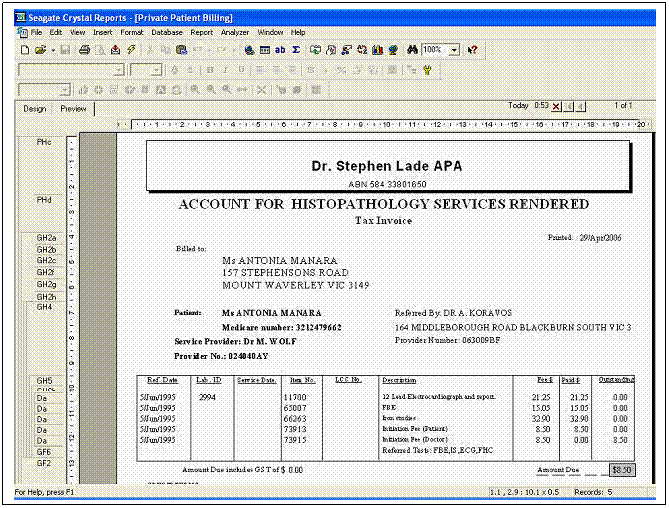The height and width of the screenshot is (508, 669).
Task: Go to previous page of preview
Action: point(580,107)
